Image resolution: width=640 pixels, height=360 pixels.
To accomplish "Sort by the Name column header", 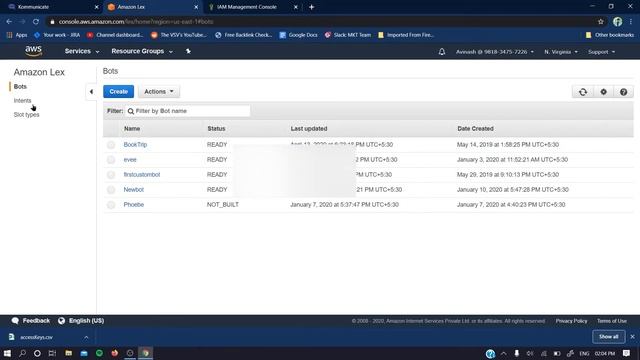I will [x=132, y=129].
